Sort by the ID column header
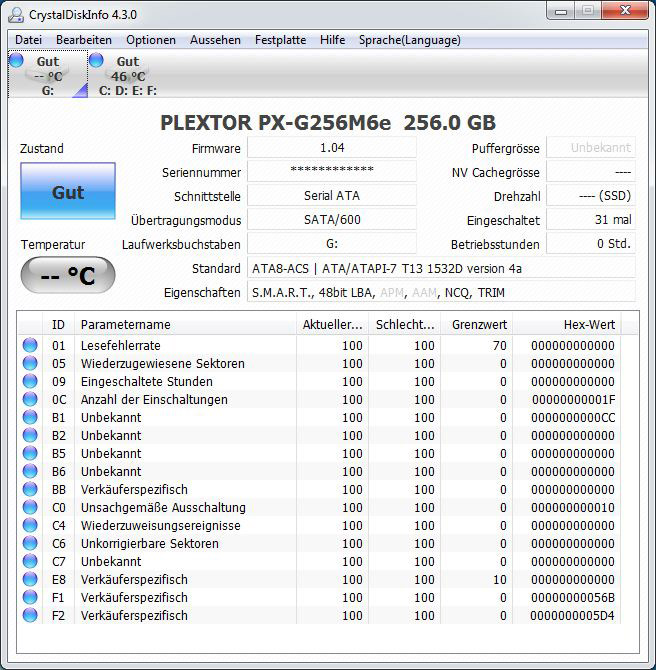Image resolution: width=656 pixels, height=670 pixels. click(59, 325)
